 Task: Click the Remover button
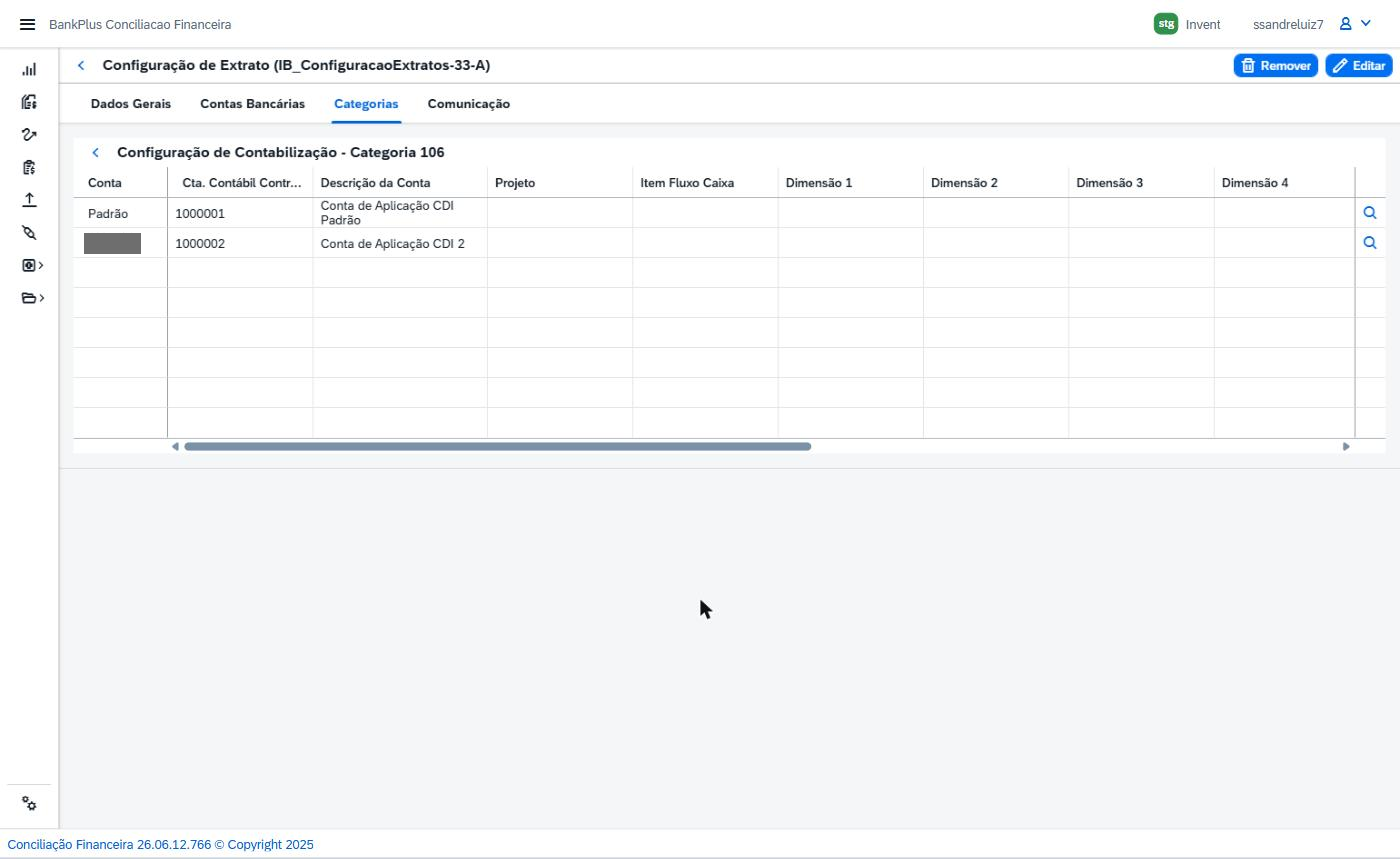click(1276, 65)
